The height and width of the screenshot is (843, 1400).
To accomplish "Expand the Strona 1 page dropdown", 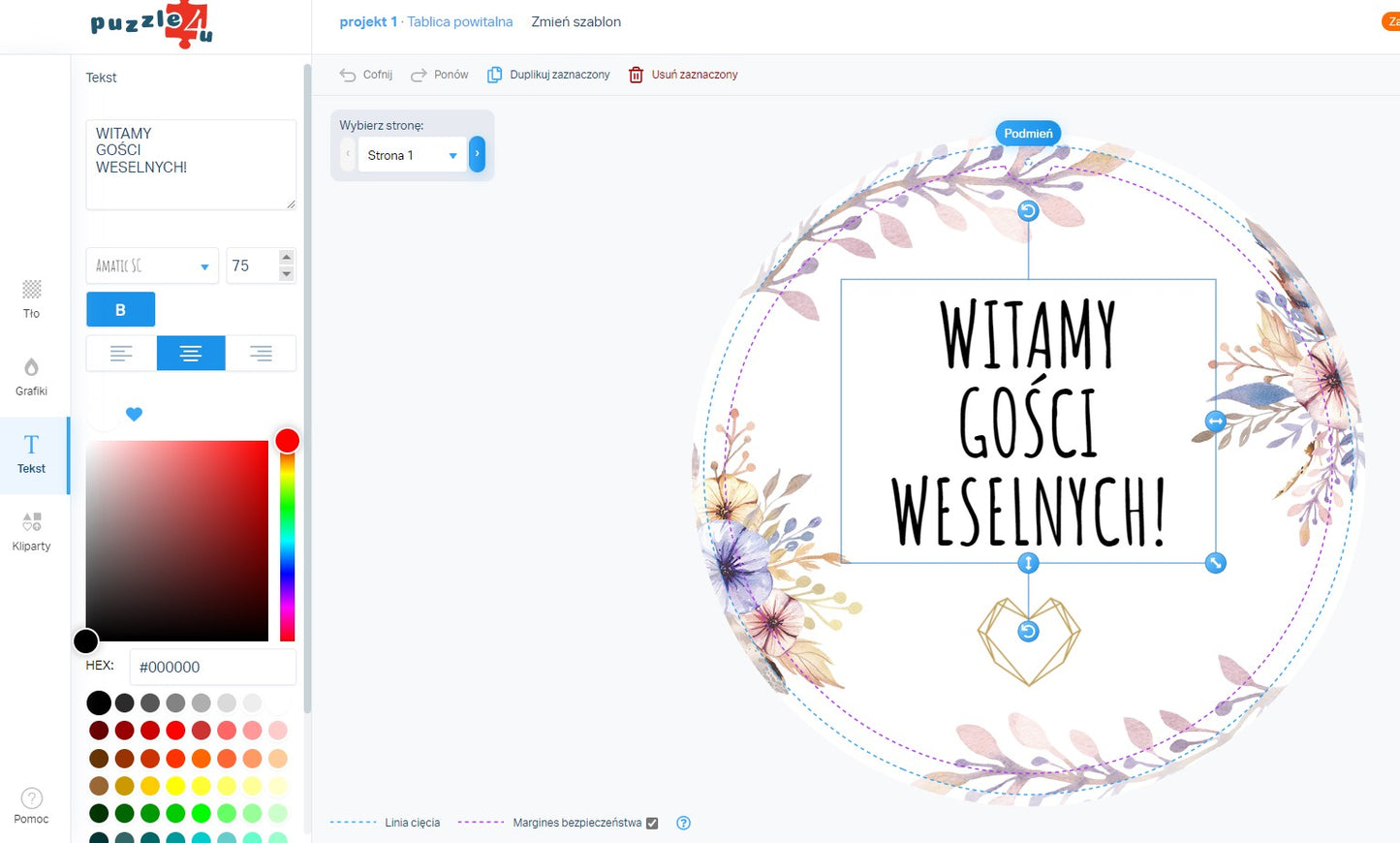I will pos(413,155).
